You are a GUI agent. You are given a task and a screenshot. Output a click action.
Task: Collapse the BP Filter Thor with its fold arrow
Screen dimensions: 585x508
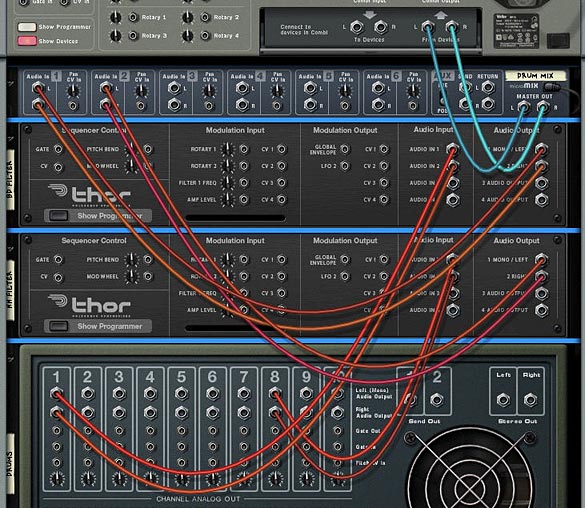11,139
